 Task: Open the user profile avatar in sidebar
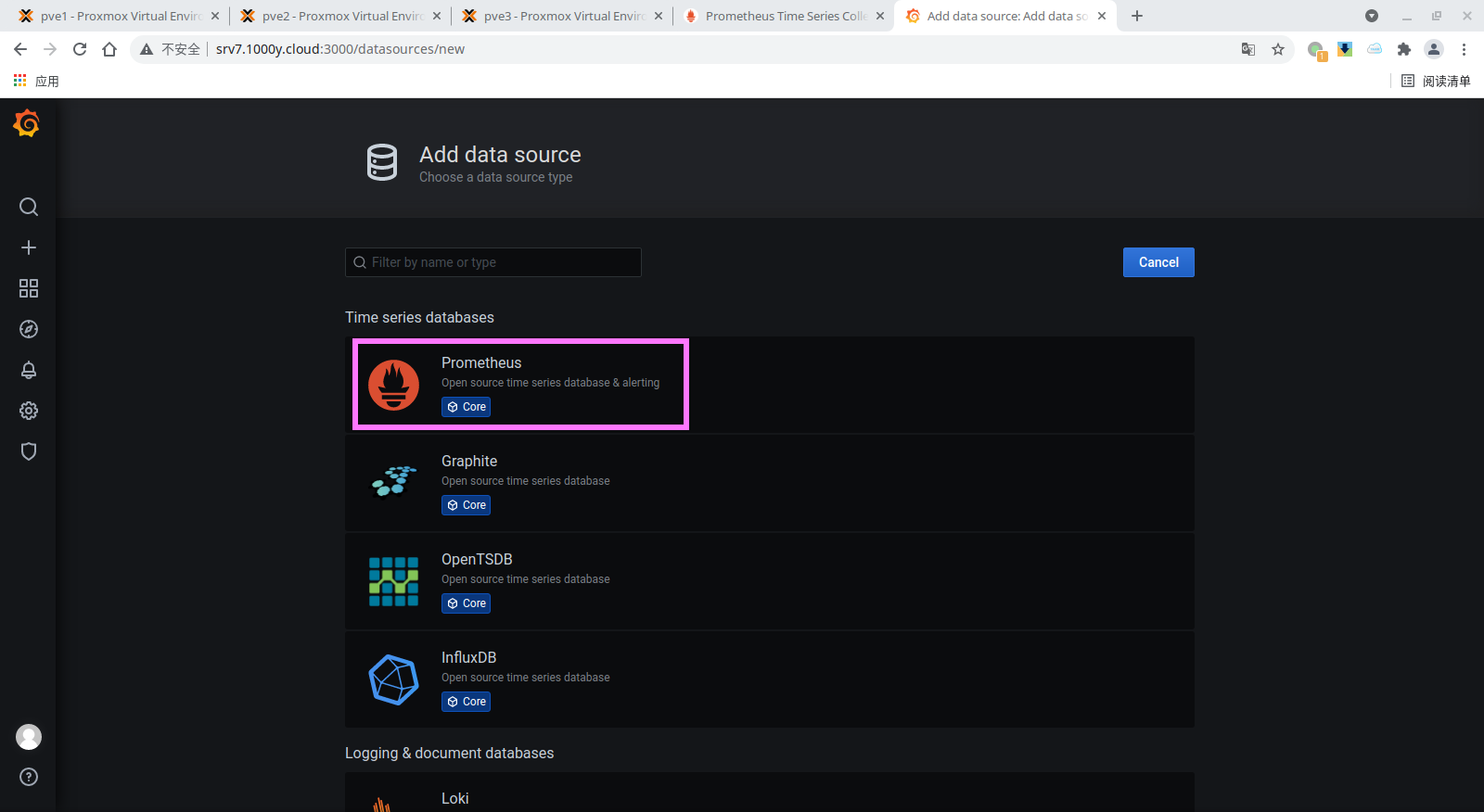click(x=29, y=737)
